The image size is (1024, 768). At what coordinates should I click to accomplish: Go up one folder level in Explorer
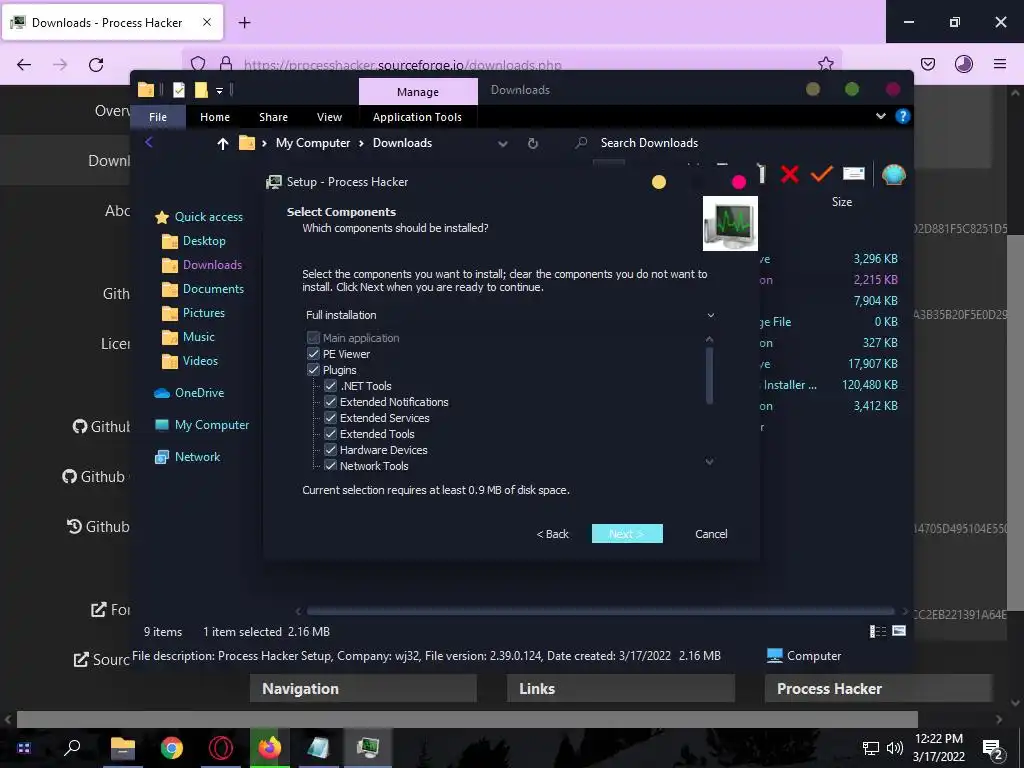(x=223, y=144)
